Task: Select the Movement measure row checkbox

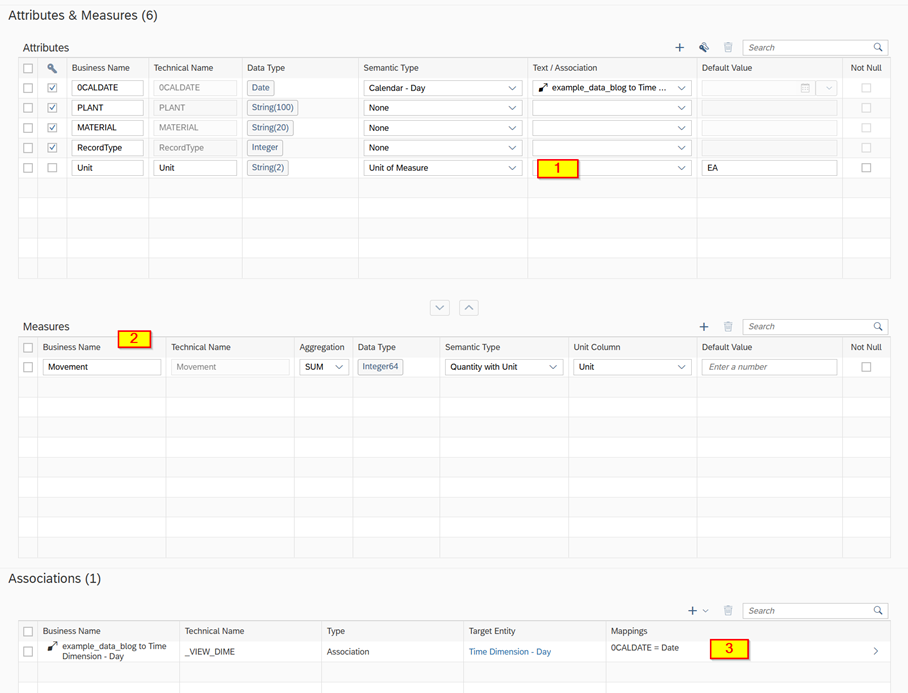Action: (28, 367)
